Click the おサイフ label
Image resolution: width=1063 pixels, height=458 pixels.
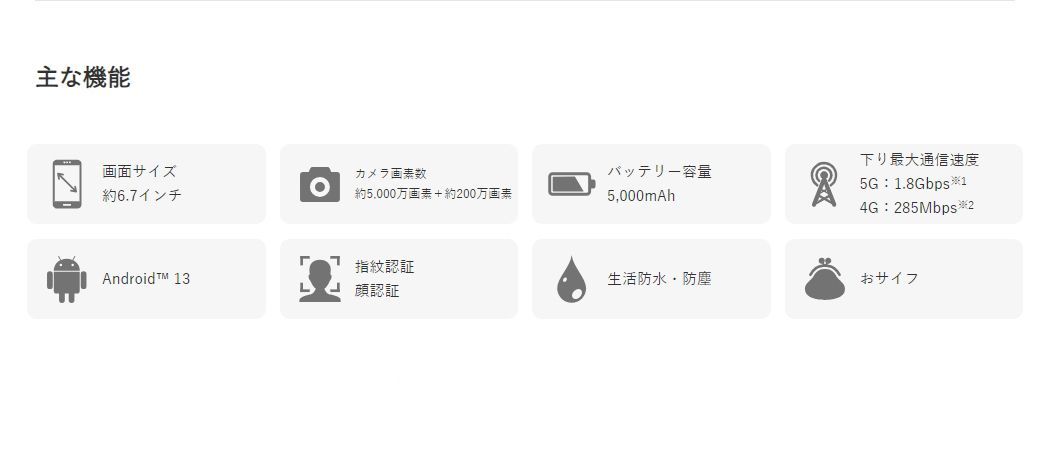[x=889, y=278]
